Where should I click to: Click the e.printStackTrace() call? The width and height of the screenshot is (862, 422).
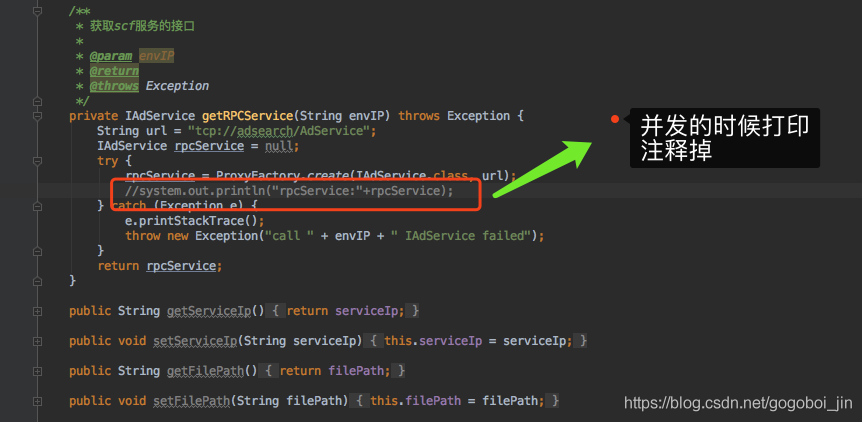(x=191, y=221)
